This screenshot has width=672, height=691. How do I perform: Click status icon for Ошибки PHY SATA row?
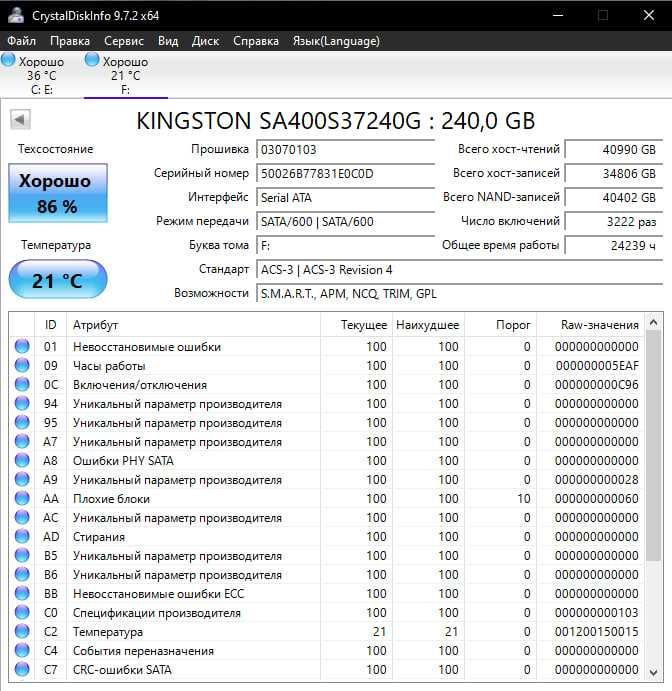coord(22,460)
